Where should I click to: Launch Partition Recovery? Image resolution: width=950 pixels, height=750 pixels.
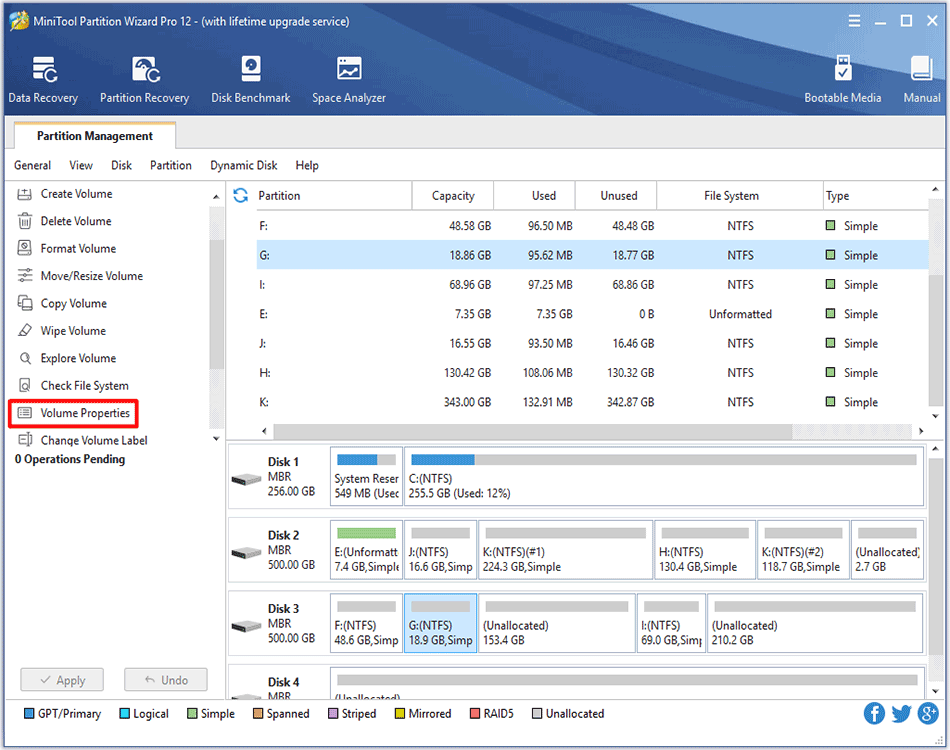pyautogui.click(x=145, y=79)
